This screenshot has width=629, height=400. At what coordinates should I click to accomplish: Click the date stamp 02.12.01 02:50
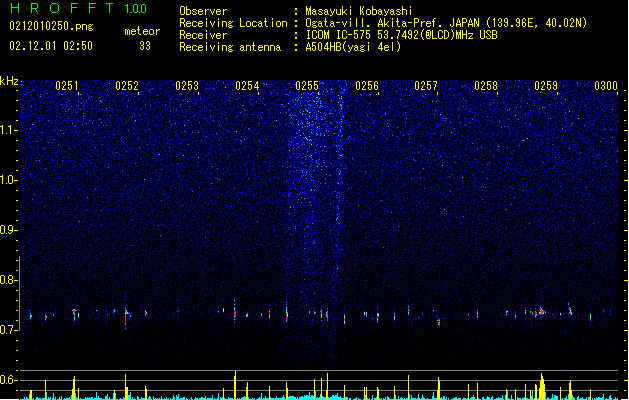[51, 46]
